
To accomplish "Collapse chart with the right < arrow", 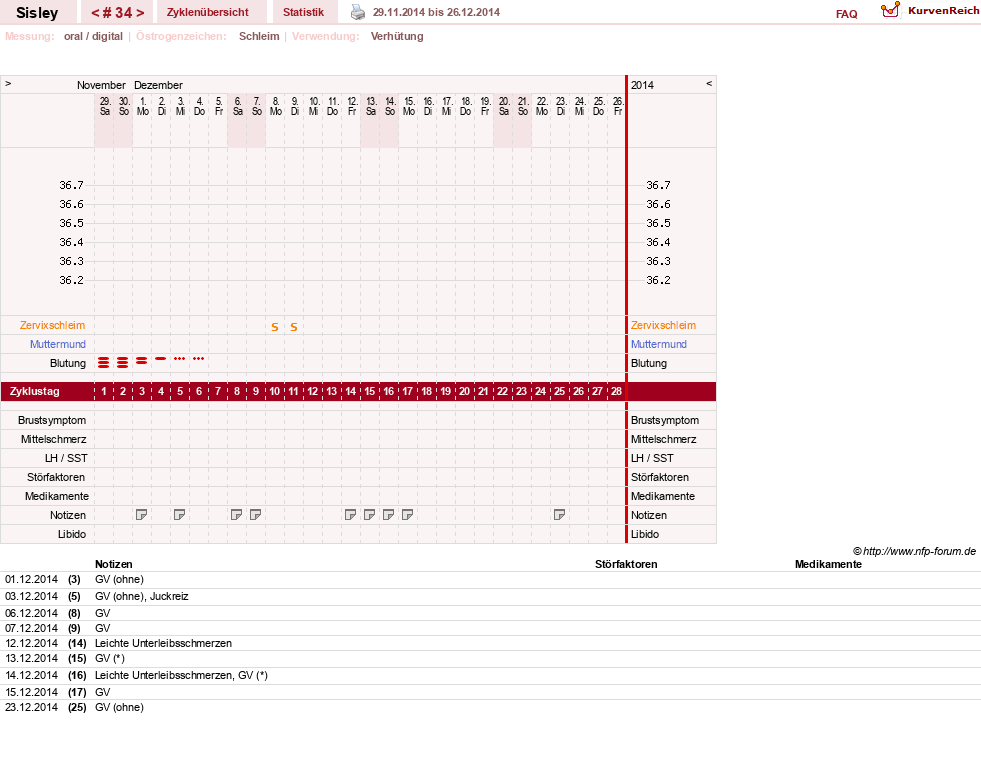I will pyautogui.click(x=709, y=83).
